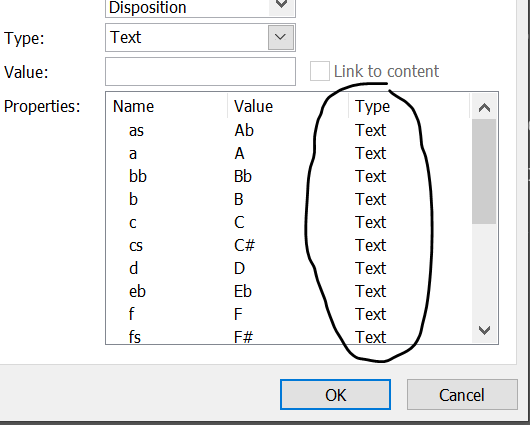Select the property named 'f'
The image size is (530, 425).
(131, 314)
